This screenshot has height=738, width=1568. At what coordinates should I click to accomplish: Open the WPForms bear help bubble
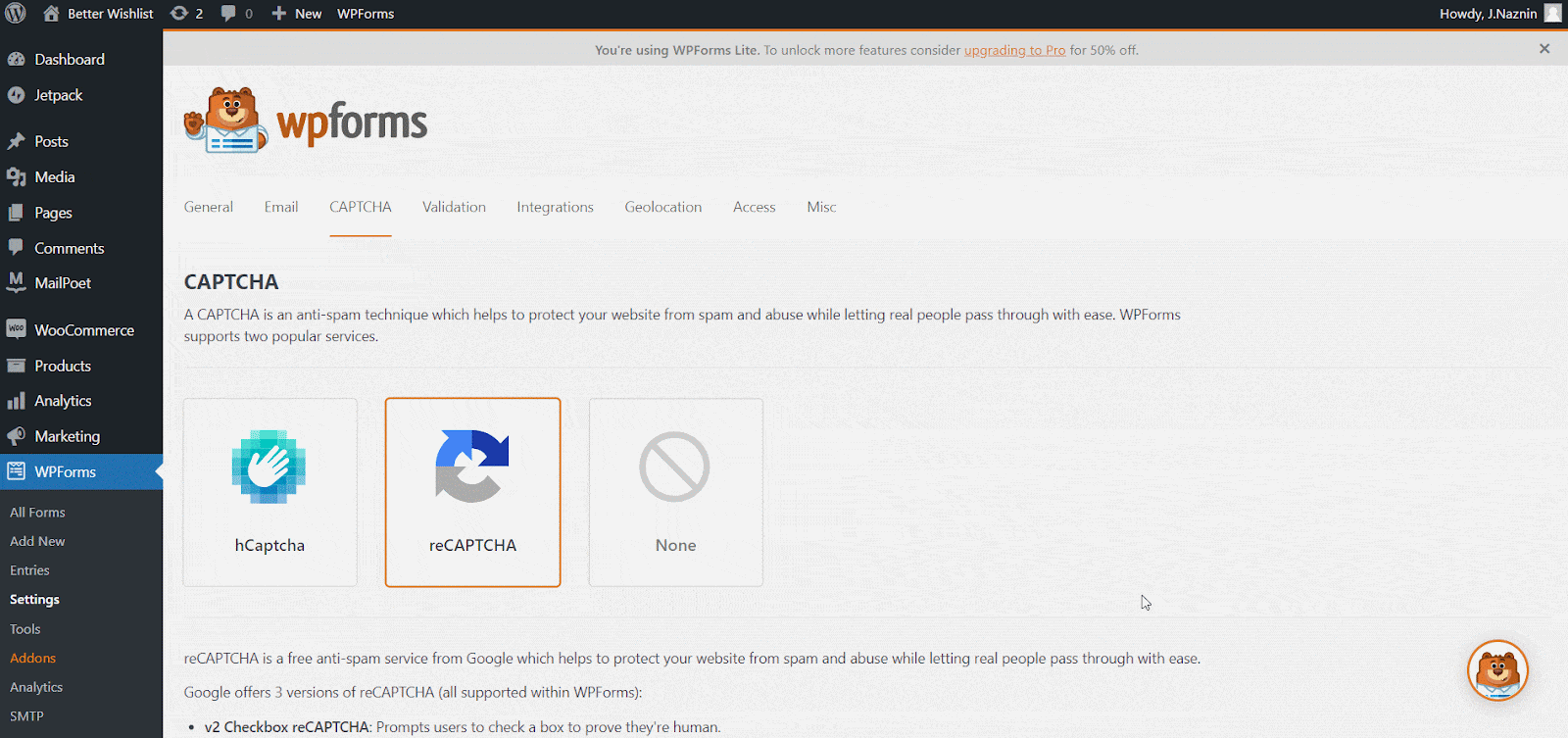point(1497,671)
